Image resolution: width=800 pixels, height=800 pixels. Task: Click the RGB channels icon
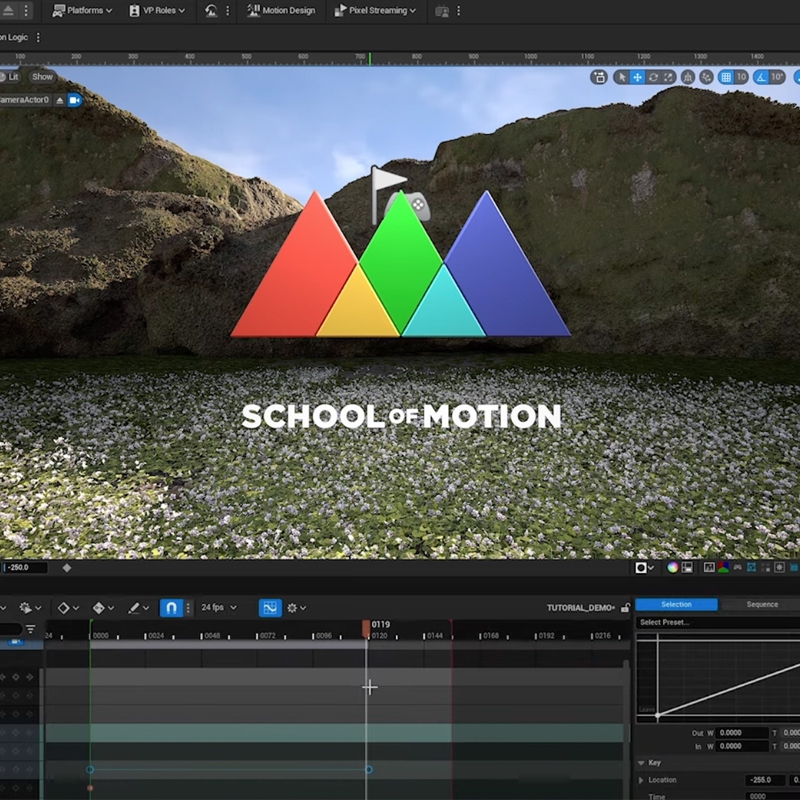pyautogui.click(x=723, y=567)
